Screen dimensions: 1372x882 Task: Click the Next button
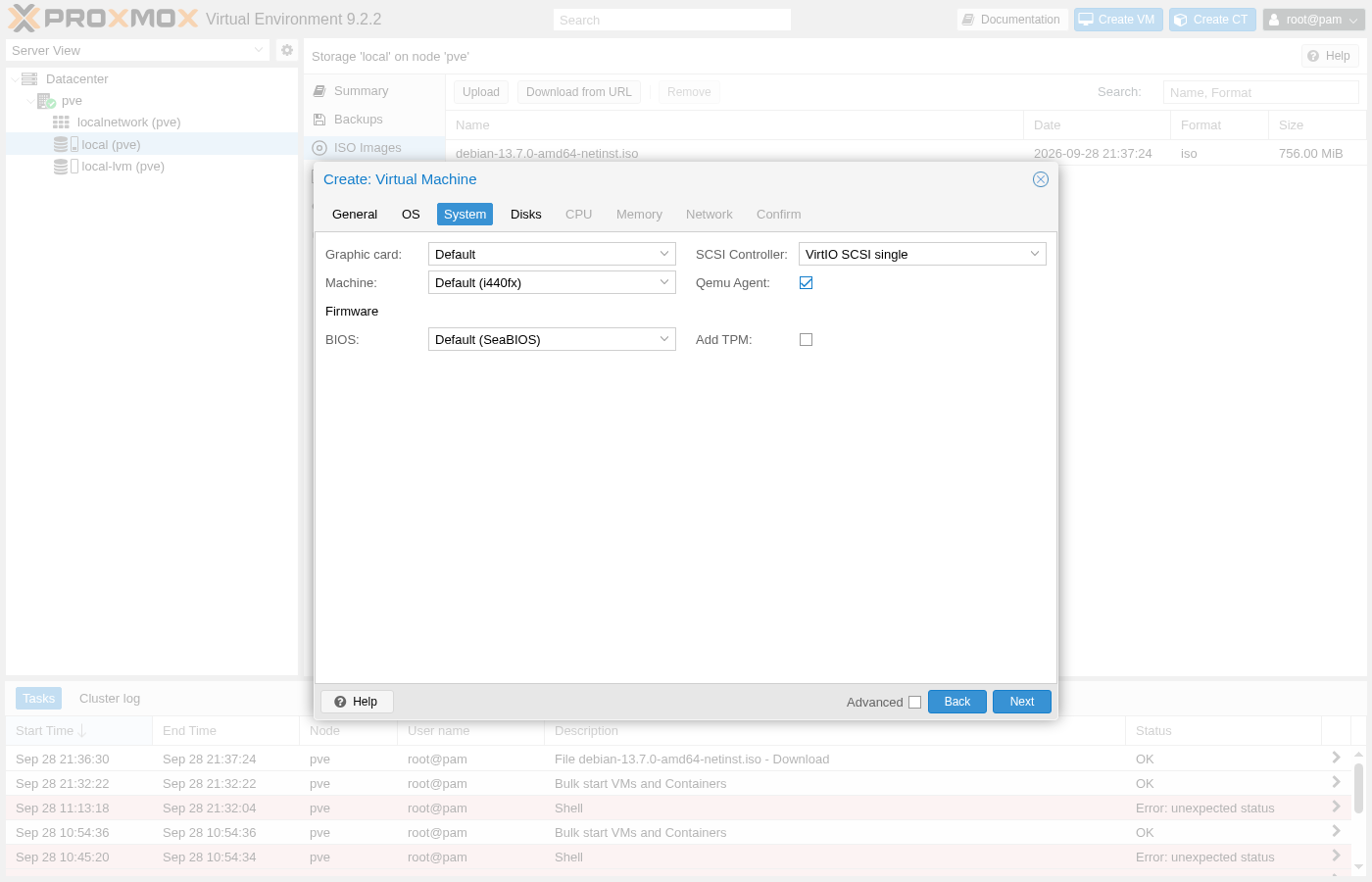1022,702
